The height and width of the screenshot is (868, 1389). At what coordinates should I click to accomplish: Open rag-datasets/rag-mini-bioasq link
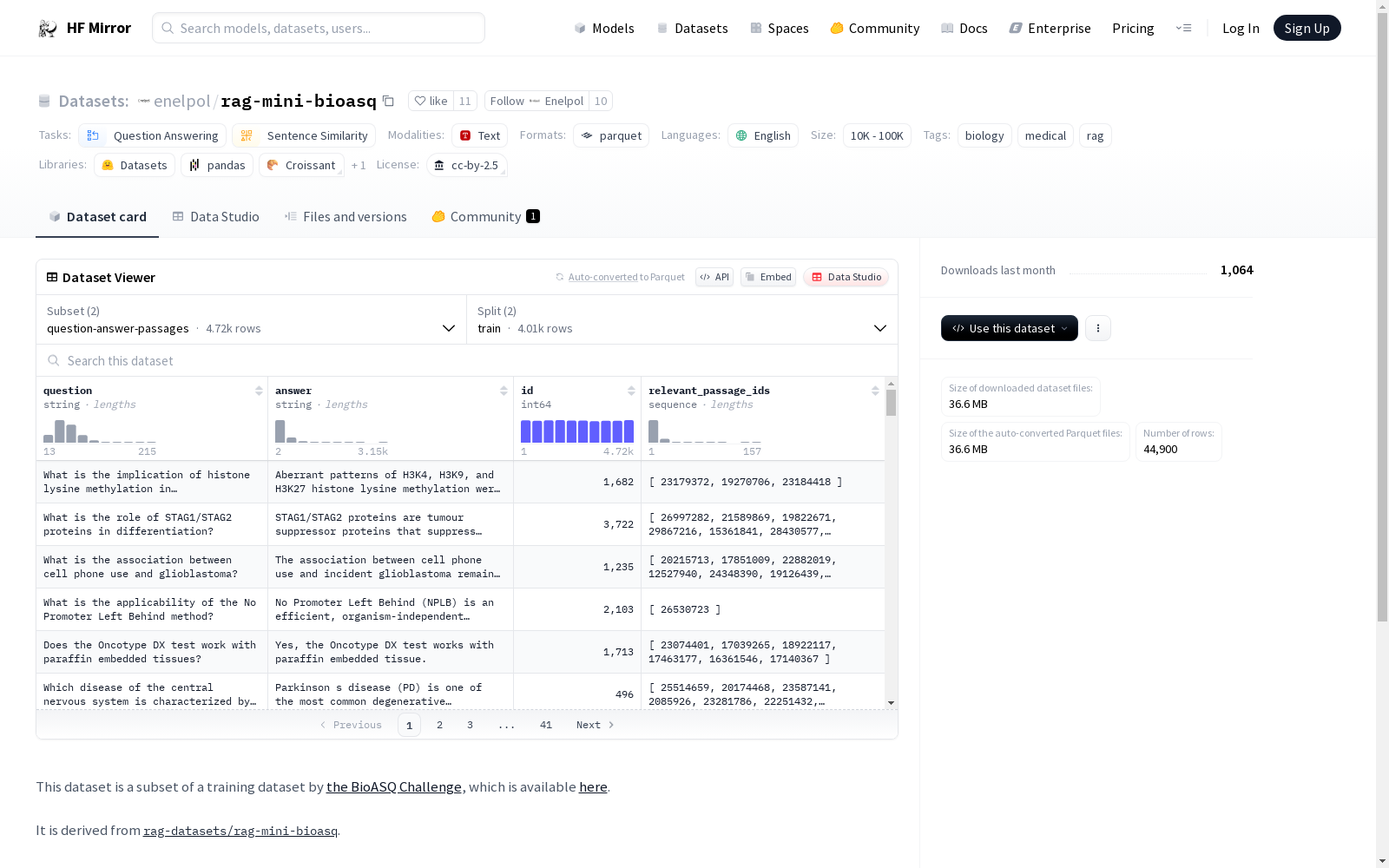pos(240,831)
